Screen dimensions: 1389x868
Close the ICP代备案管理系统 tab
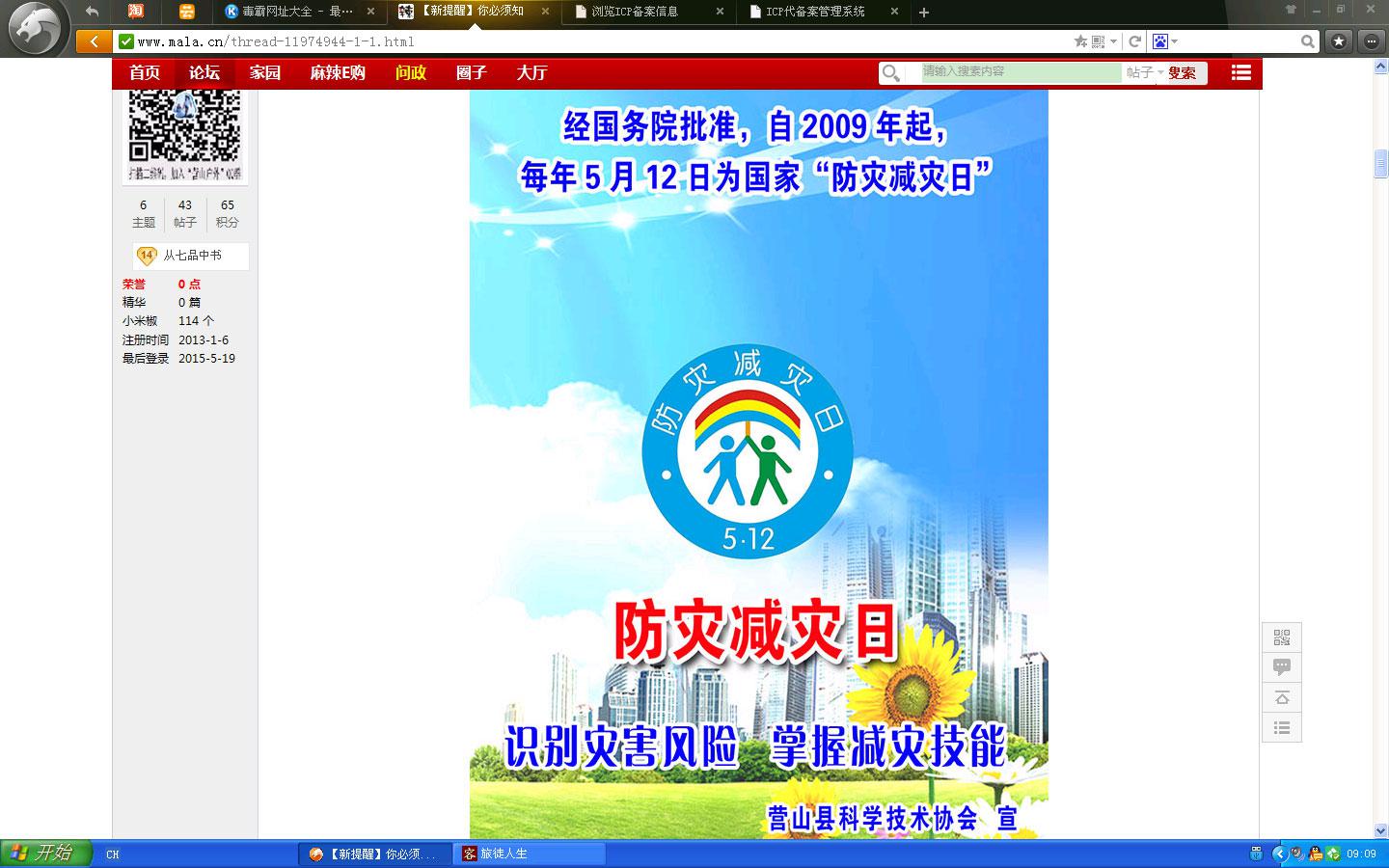click(894, 12)
